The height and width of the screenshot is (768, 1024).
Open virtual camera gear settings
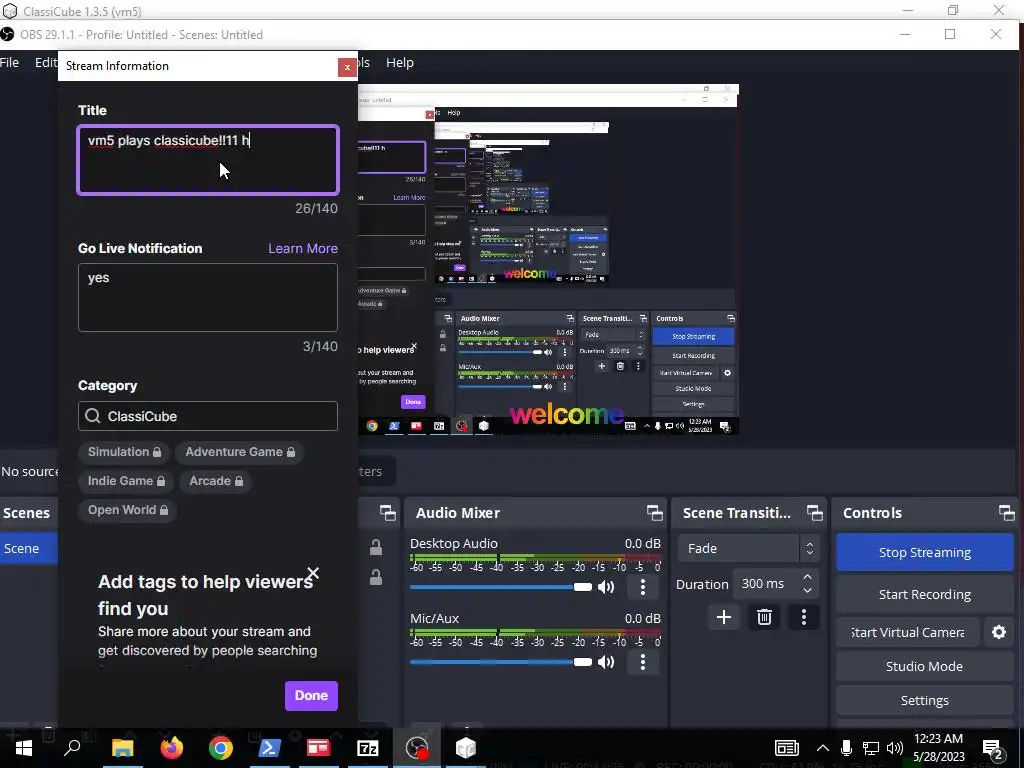click(x=999, y=632)
